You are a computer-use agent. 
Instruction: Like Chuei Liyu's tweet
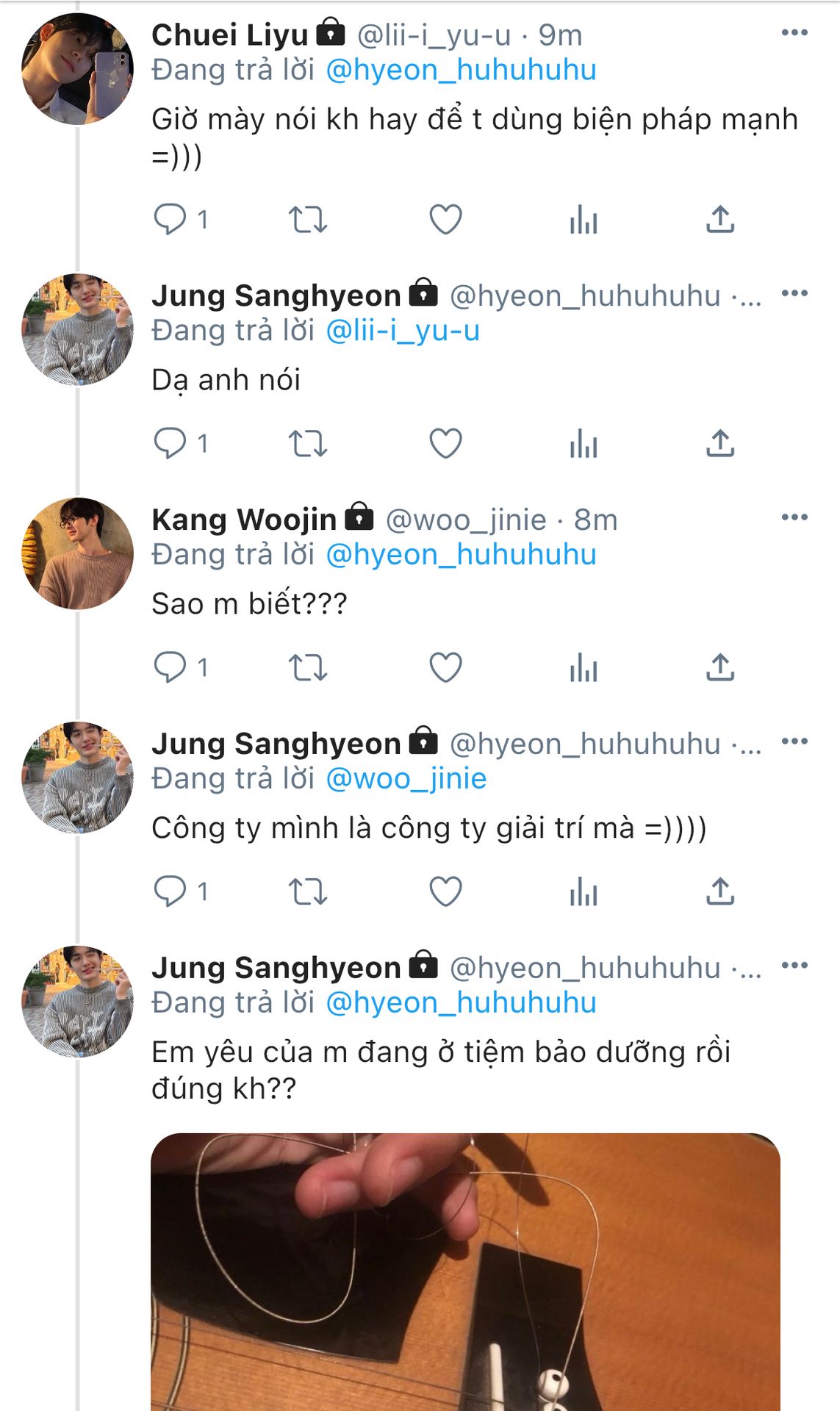(445, 219)
